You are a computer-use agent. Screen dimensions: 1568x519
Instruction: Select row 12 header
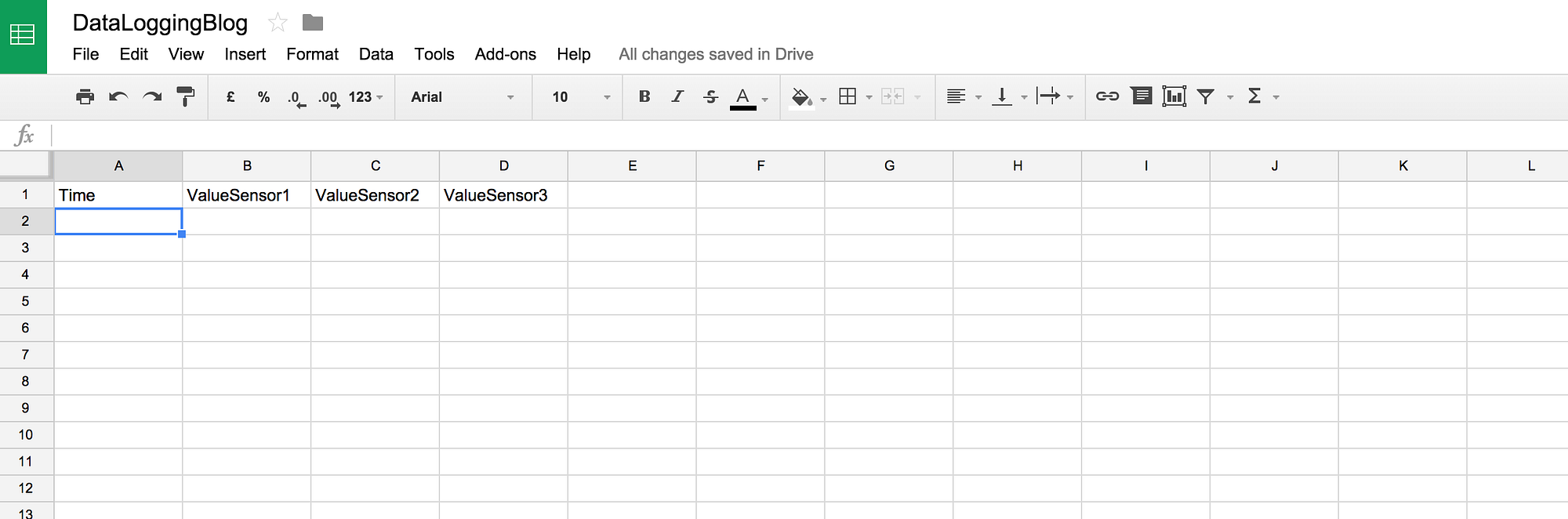(x=26, y=488)
